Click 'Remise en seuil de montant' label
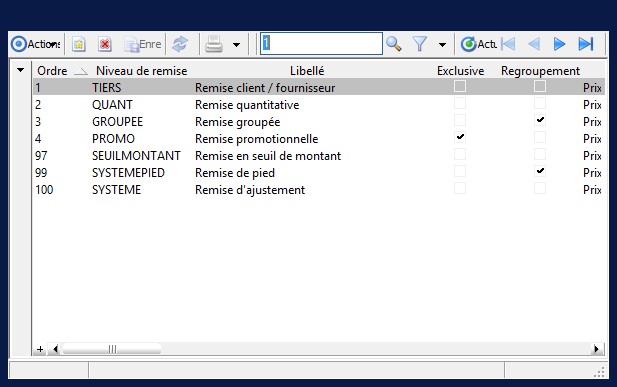The image size is (617, 387). 268,156
